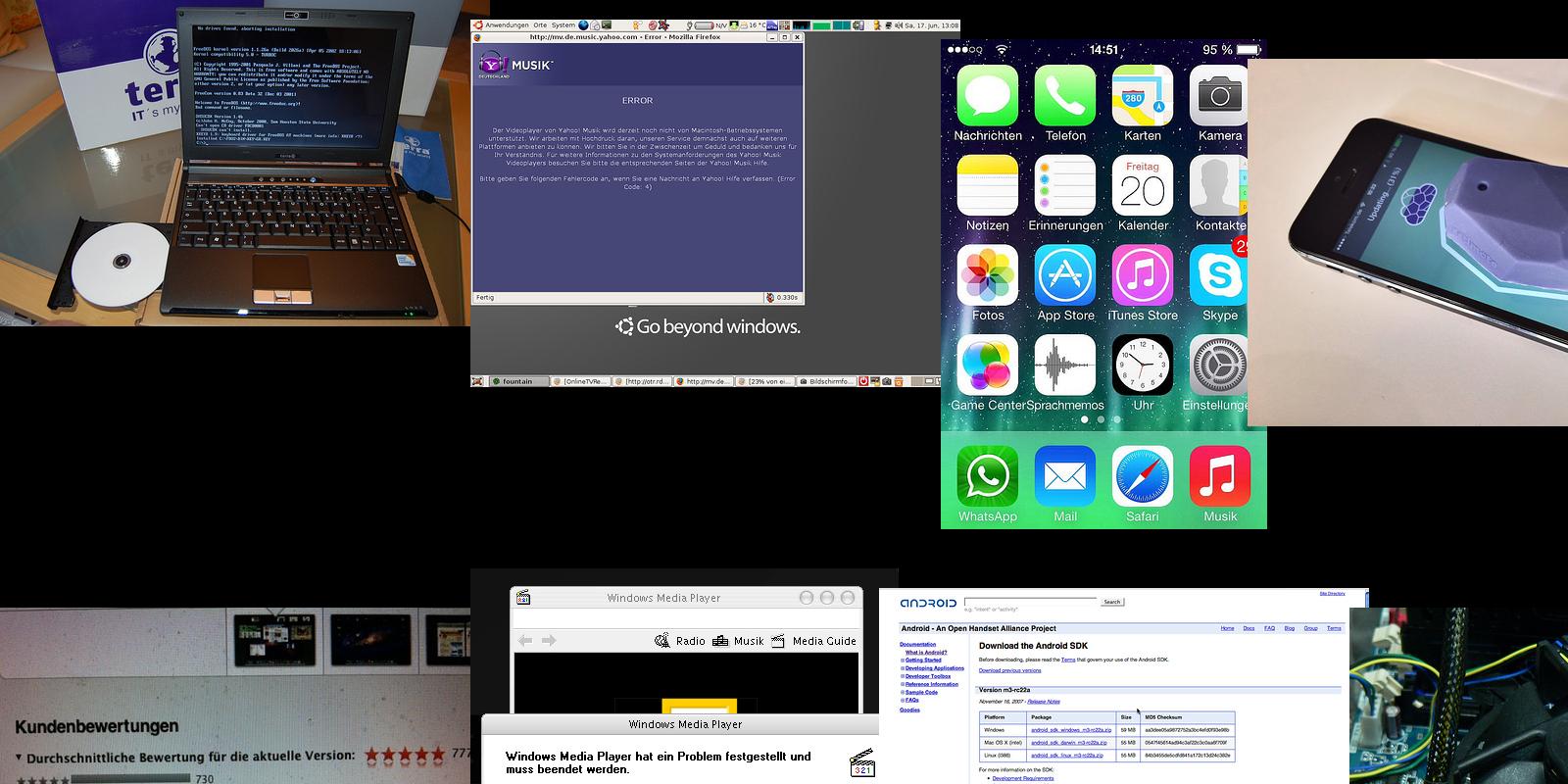Expand the Sample Code sidebar section

click(x=903, y=692)
